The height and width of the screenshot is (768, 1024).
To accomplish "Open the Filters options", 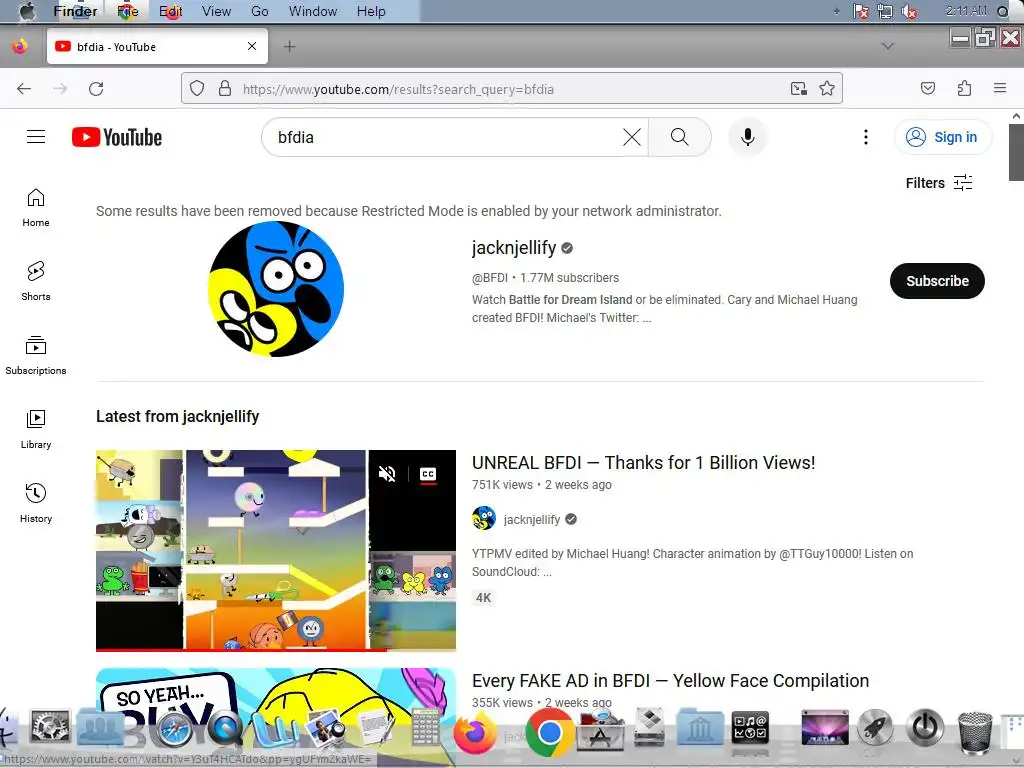I will (x=939, y=183).
